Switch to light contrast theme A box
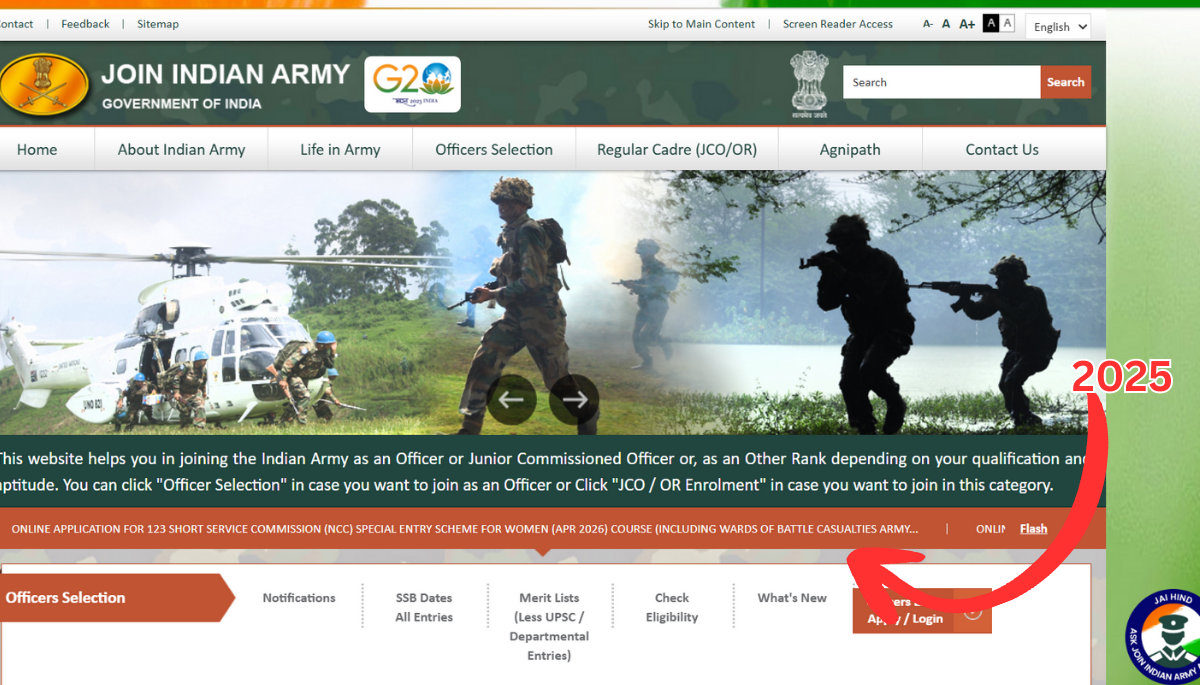This screenshot has height=685, width=1200. click(1007, 23)
